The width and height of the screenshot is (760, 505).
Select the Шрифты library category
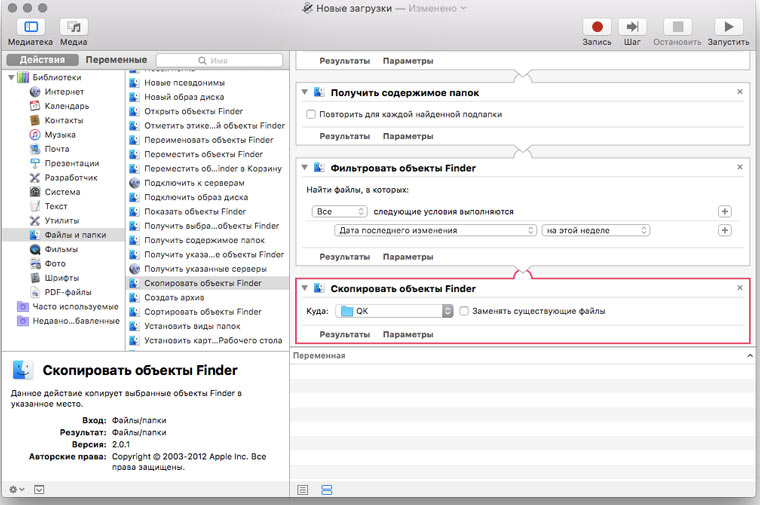(62, 278)
